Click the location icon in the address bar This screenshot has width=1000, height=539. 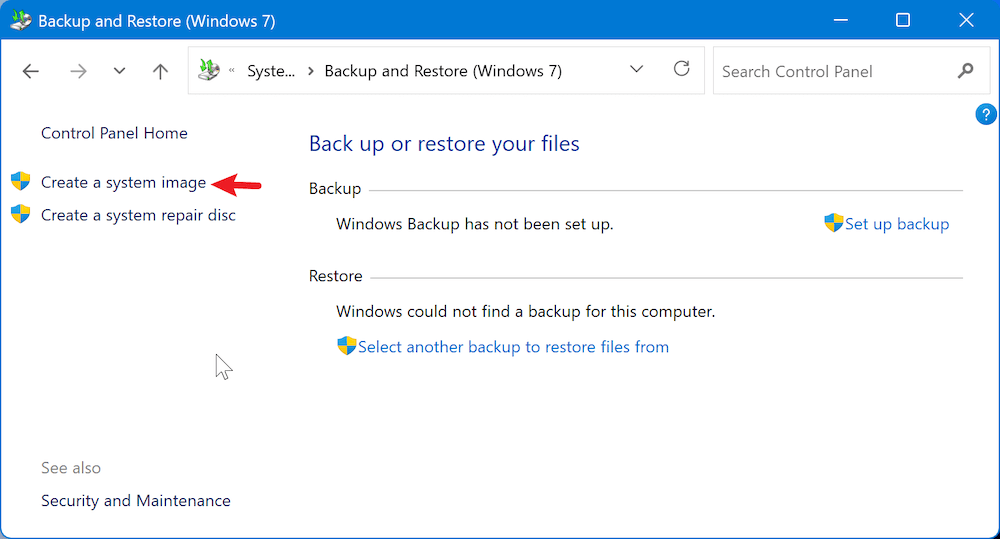(209, 71)
